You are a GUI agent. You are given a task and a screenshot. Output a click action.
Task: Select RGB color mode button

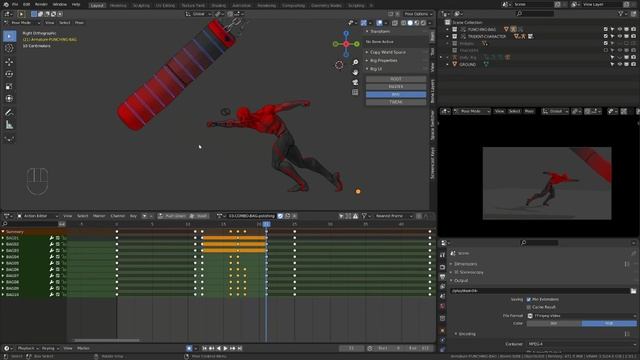tap(609, 323)
